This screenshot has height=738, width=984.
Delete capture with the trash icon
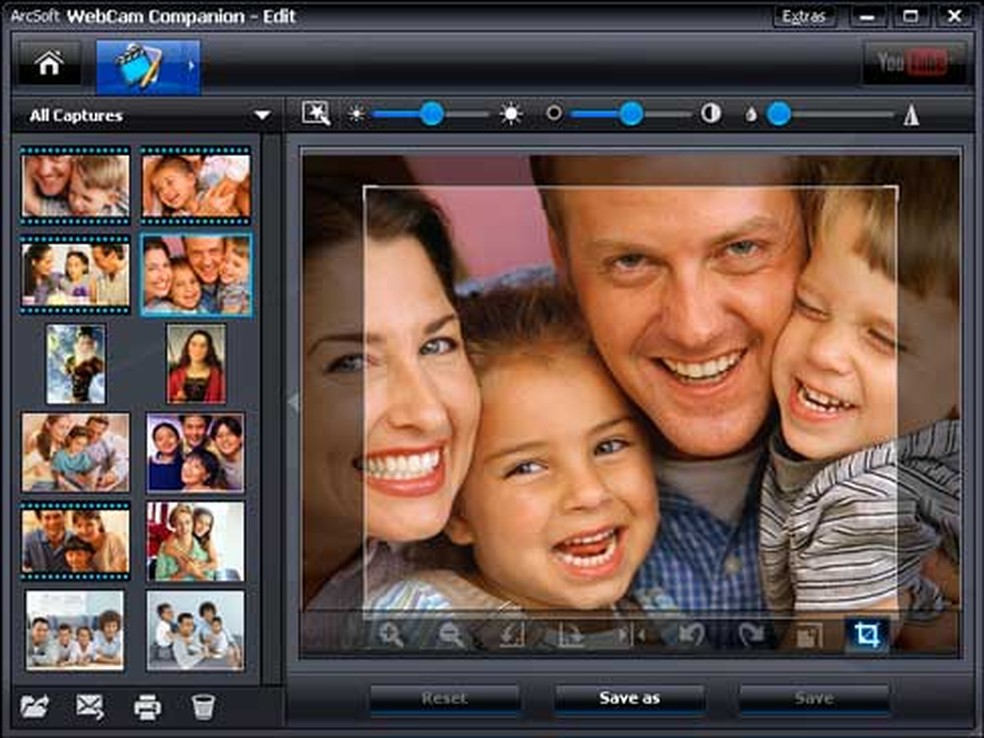203,707
